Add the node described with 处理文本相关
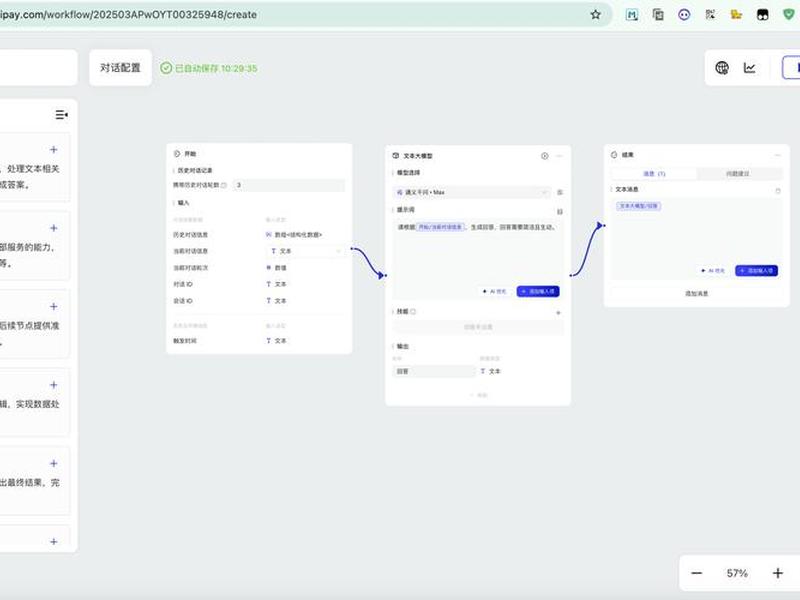 [x=54, y=149]
